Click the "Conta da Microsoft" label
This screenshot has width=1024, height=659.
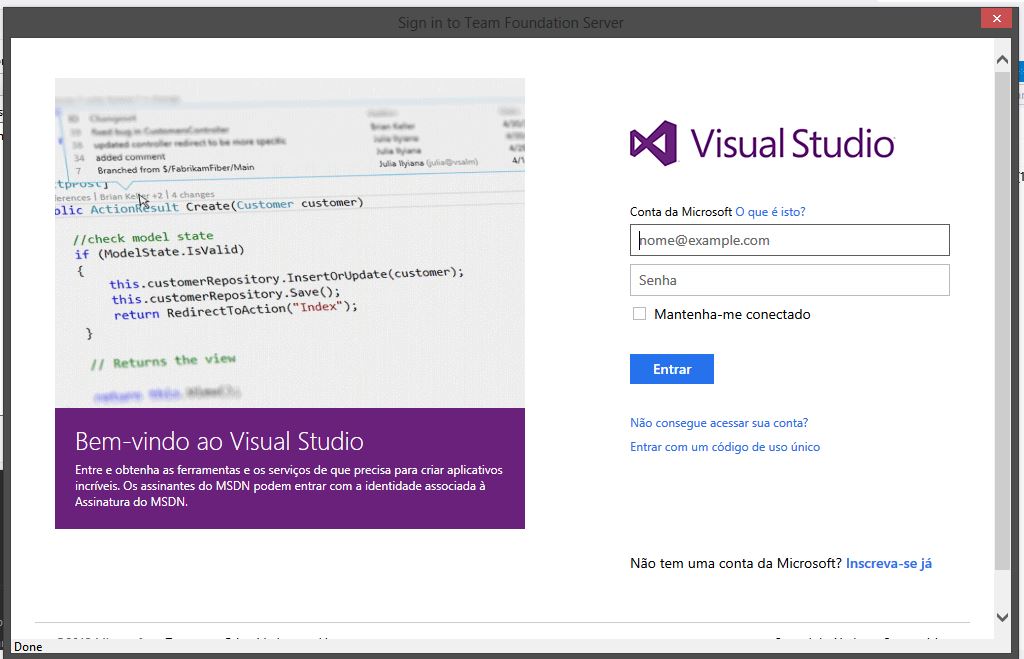[680, 212]
